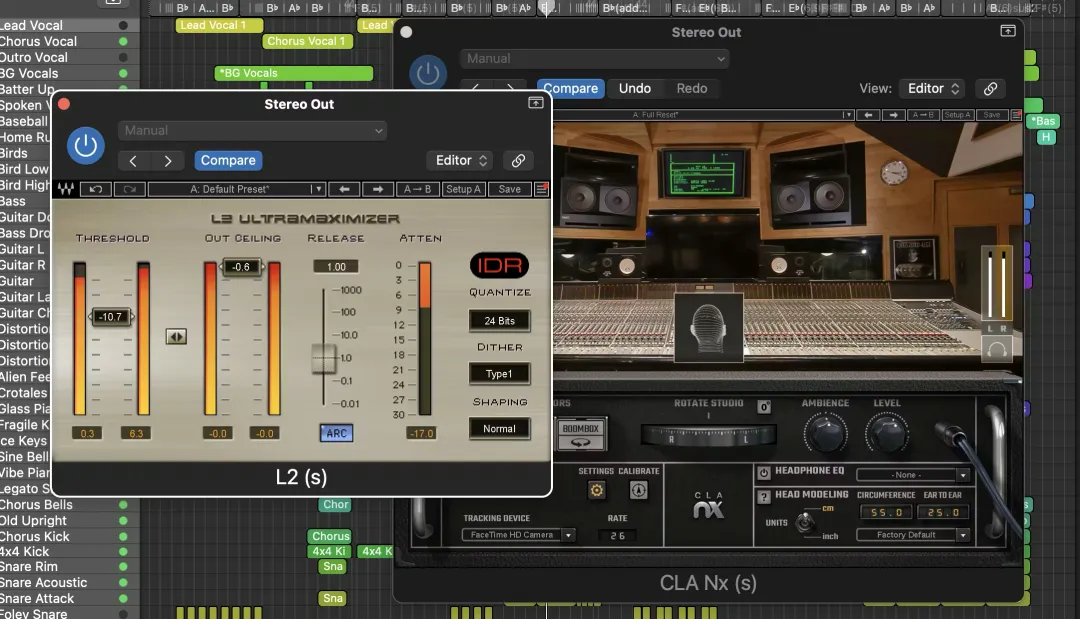Toggle threshold/ceiling link arrows button
Viewport: 1080px width, 619px height.
click(176, 337)
